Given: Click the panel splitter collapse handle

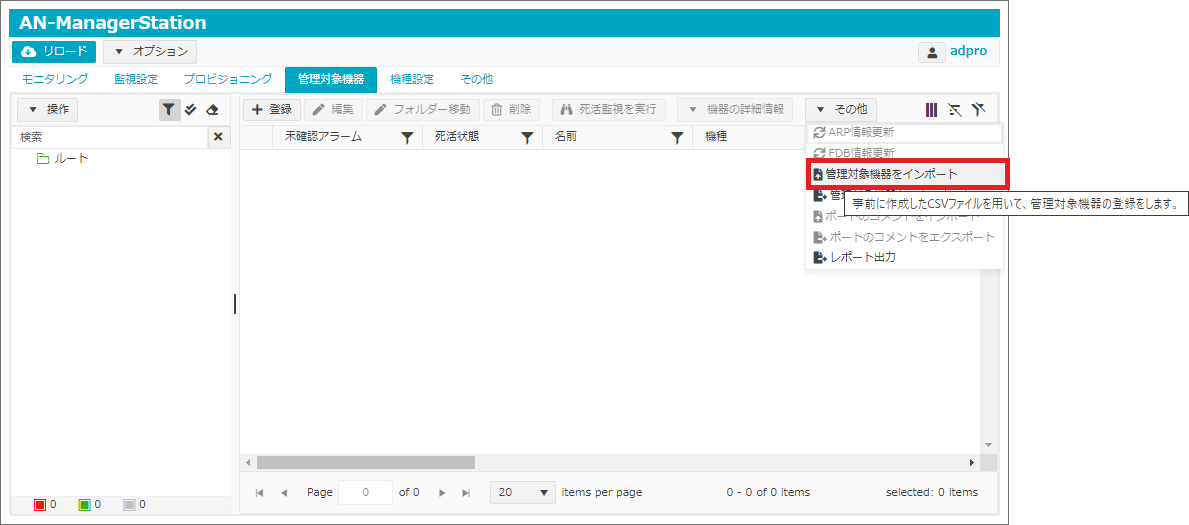Looking at the screenshot, I should [x=235, y=303].
